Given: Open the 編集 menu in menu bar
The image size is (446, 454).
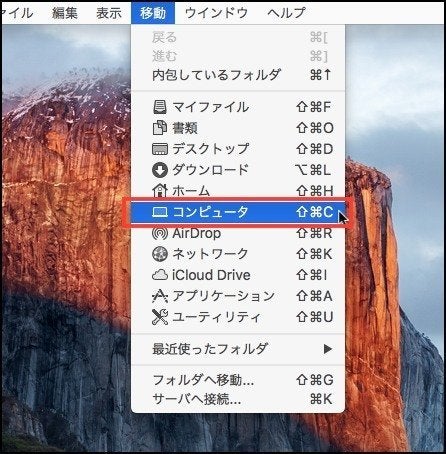Looking at the screenshot, I should 65,13.
